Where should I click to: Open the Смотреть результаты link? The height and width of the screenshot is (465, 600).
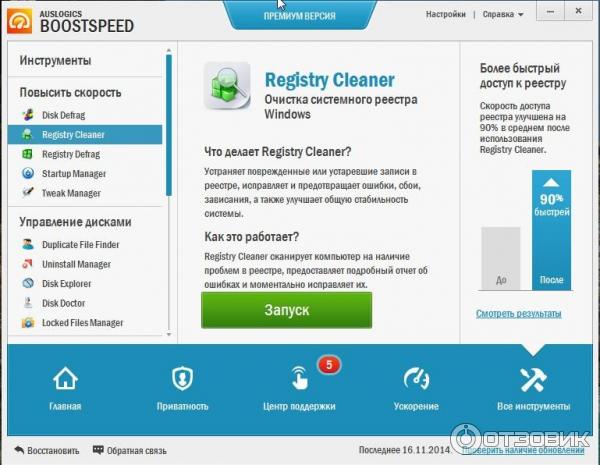[518, 314]
